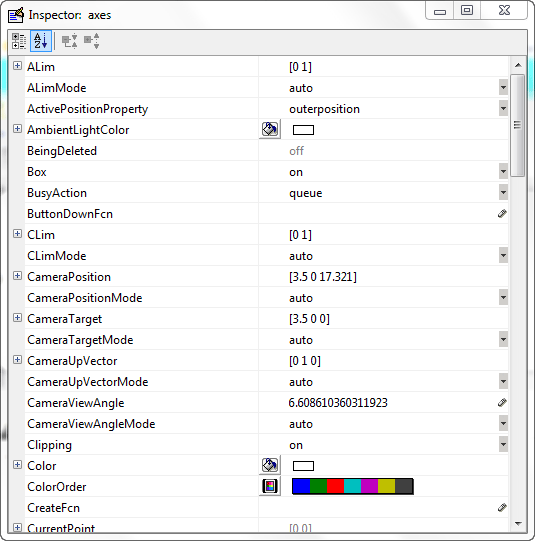Select the alphabetical A-Z sort icon
Image resolution: width=535 pixels, height=541 pixels.
click(x=41, y=41)
